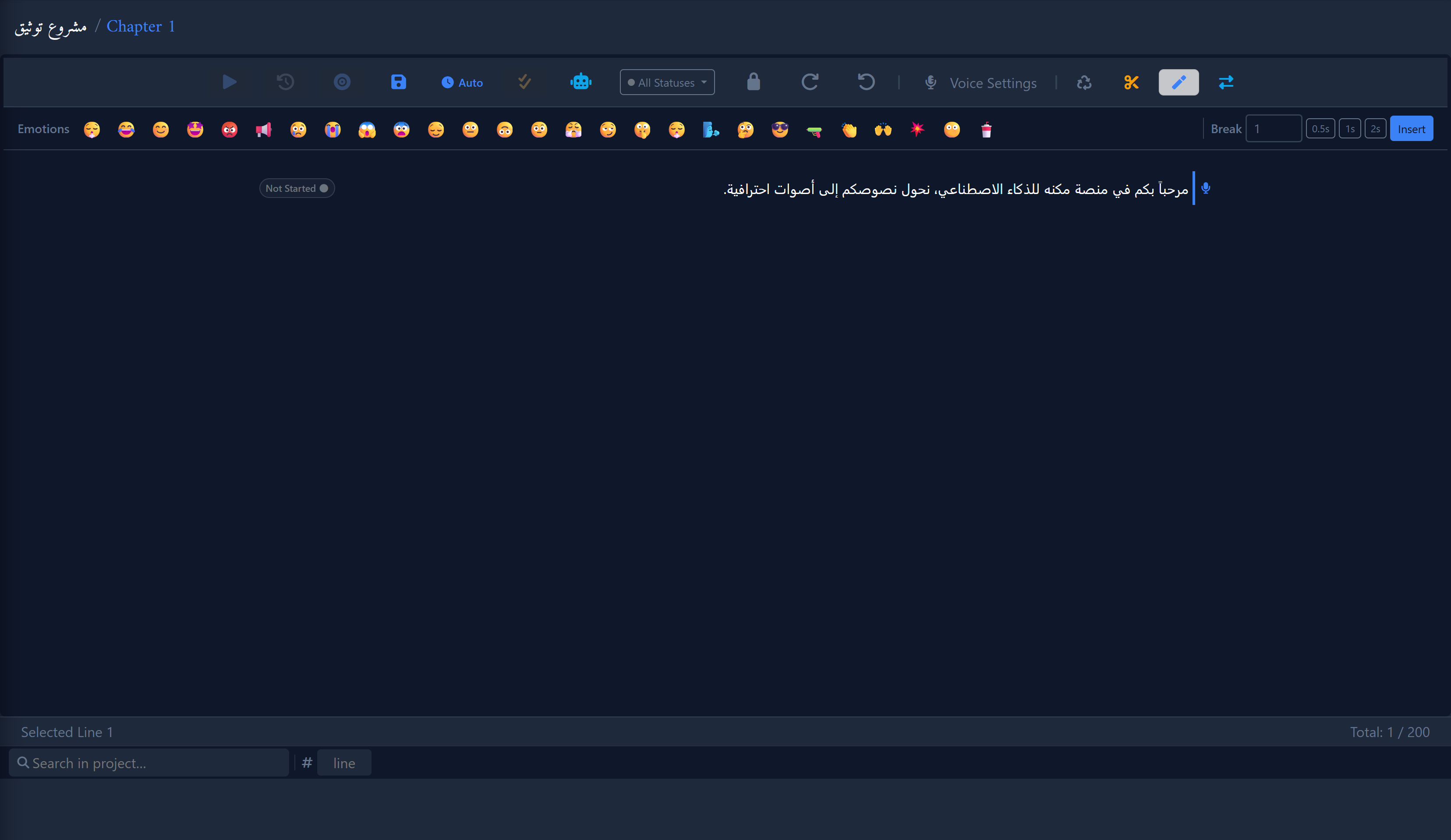This screenshot has width=1451, height=840.
Task: Choose the megaphone emotion
Action: click(x=264, y=130)
